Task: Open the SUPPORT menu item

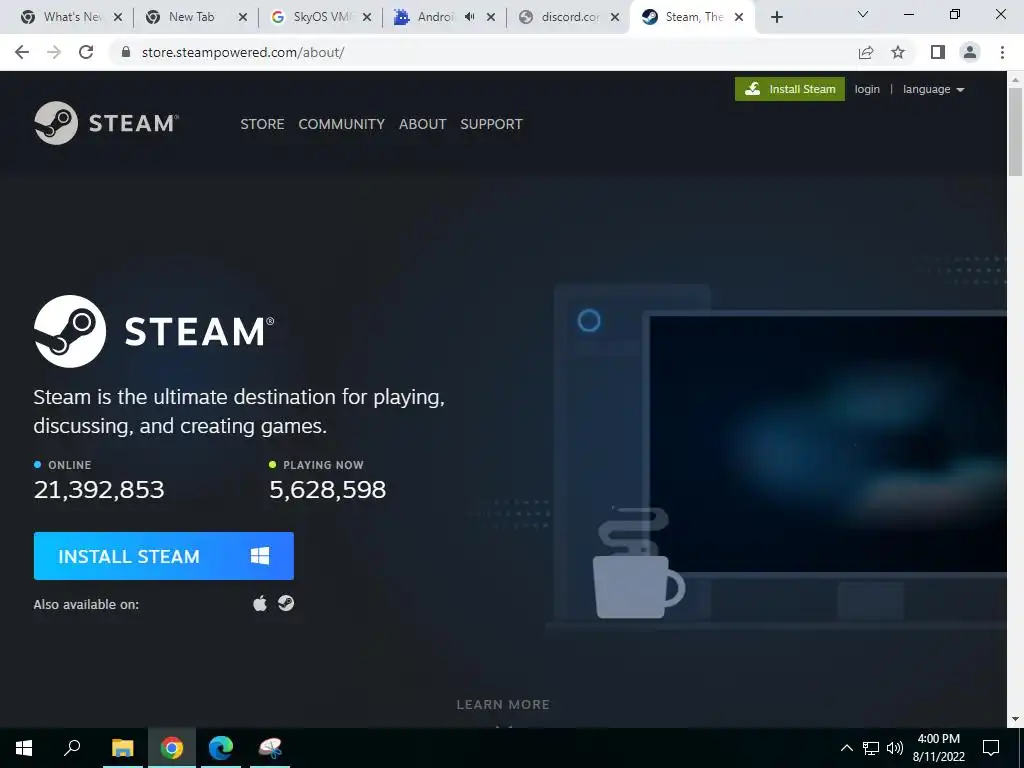Action: [x=491, y=124]
